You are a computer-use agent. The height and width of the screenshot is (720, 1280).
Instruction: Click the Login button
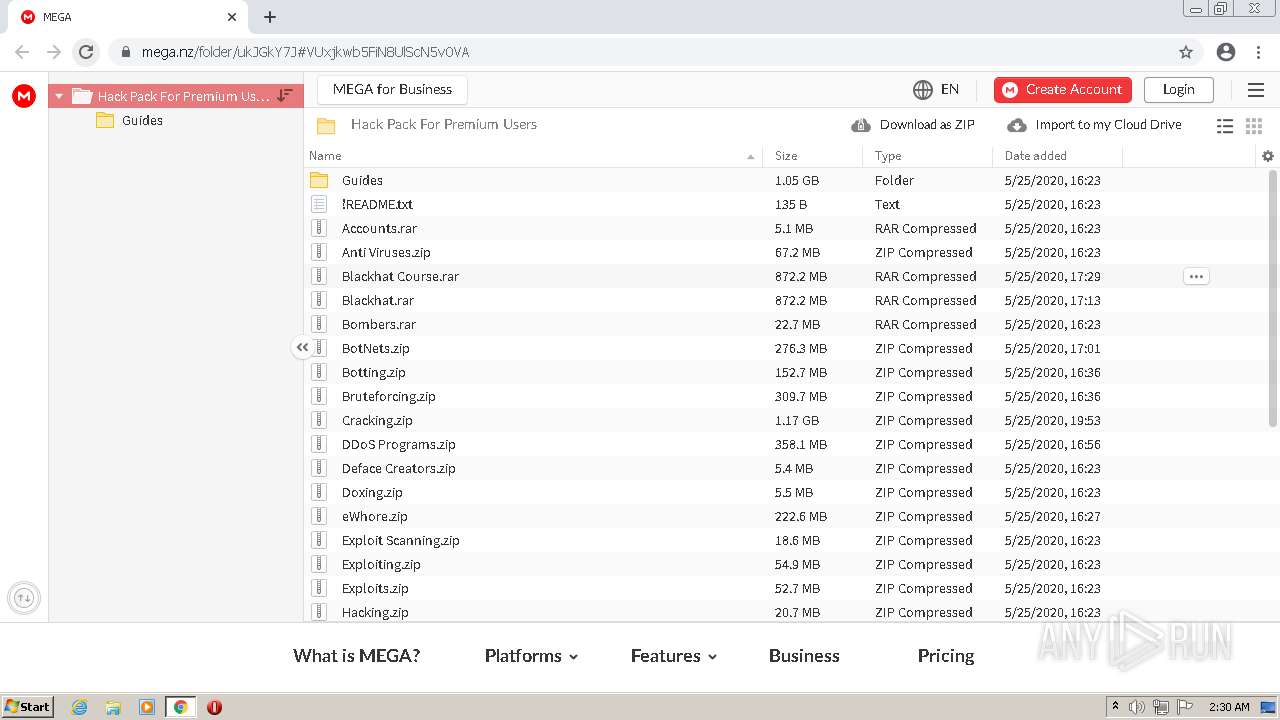1178,90
